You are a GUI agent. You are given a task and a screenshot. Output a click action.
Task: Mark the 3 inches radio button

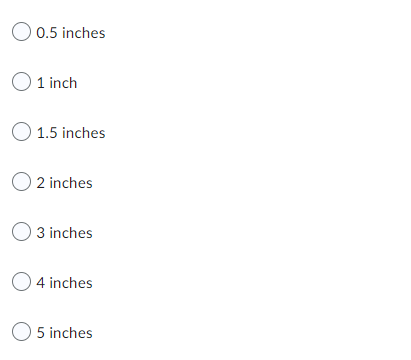22,232
